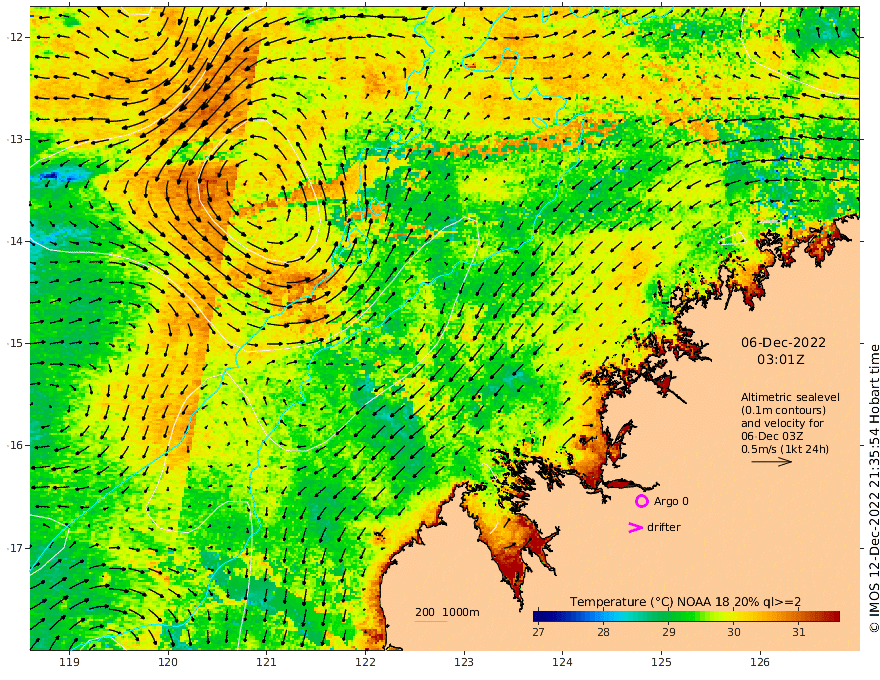Click longitude axis label 126
Image resolution: width=880 pixels, height=680 pixels.
[760, 662]
